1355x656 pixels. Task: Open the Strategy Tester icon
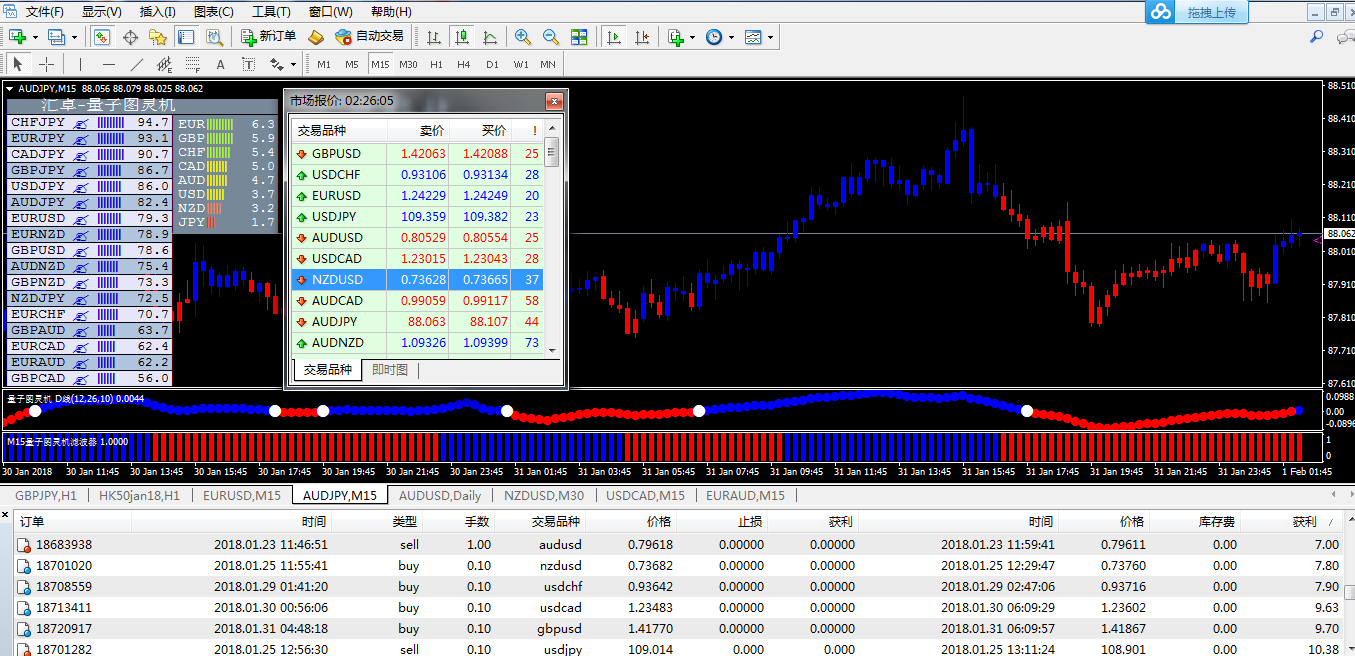[214, 37]
